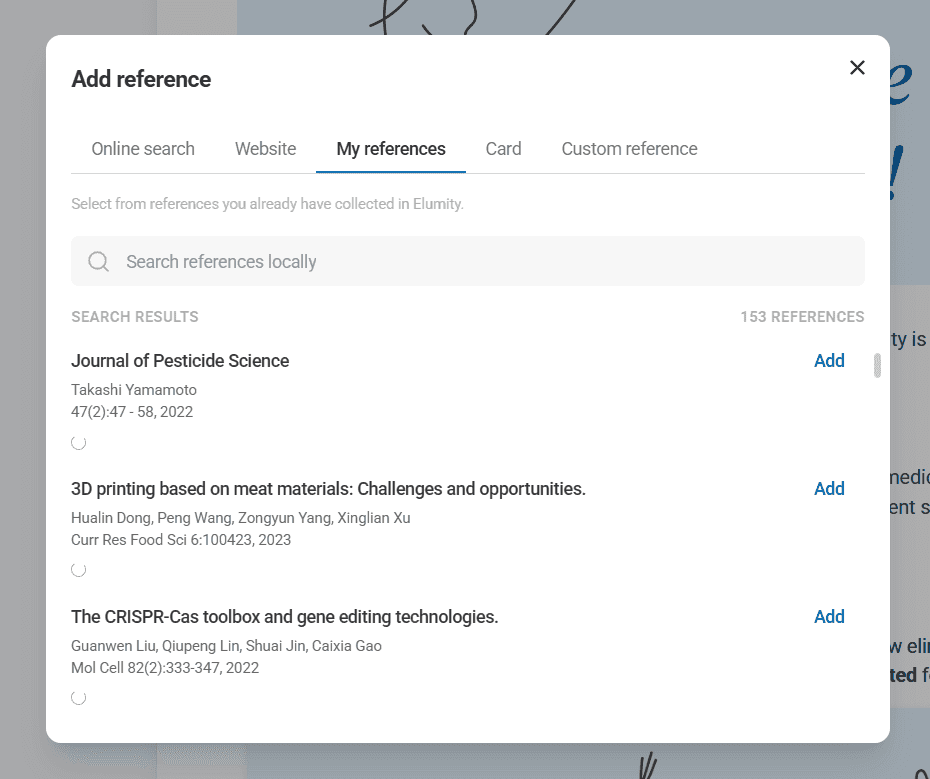Open the CRISPR-Cas toolbox article title
The image size is (930, 779).
pyautogui.click(x=284, y=617)
